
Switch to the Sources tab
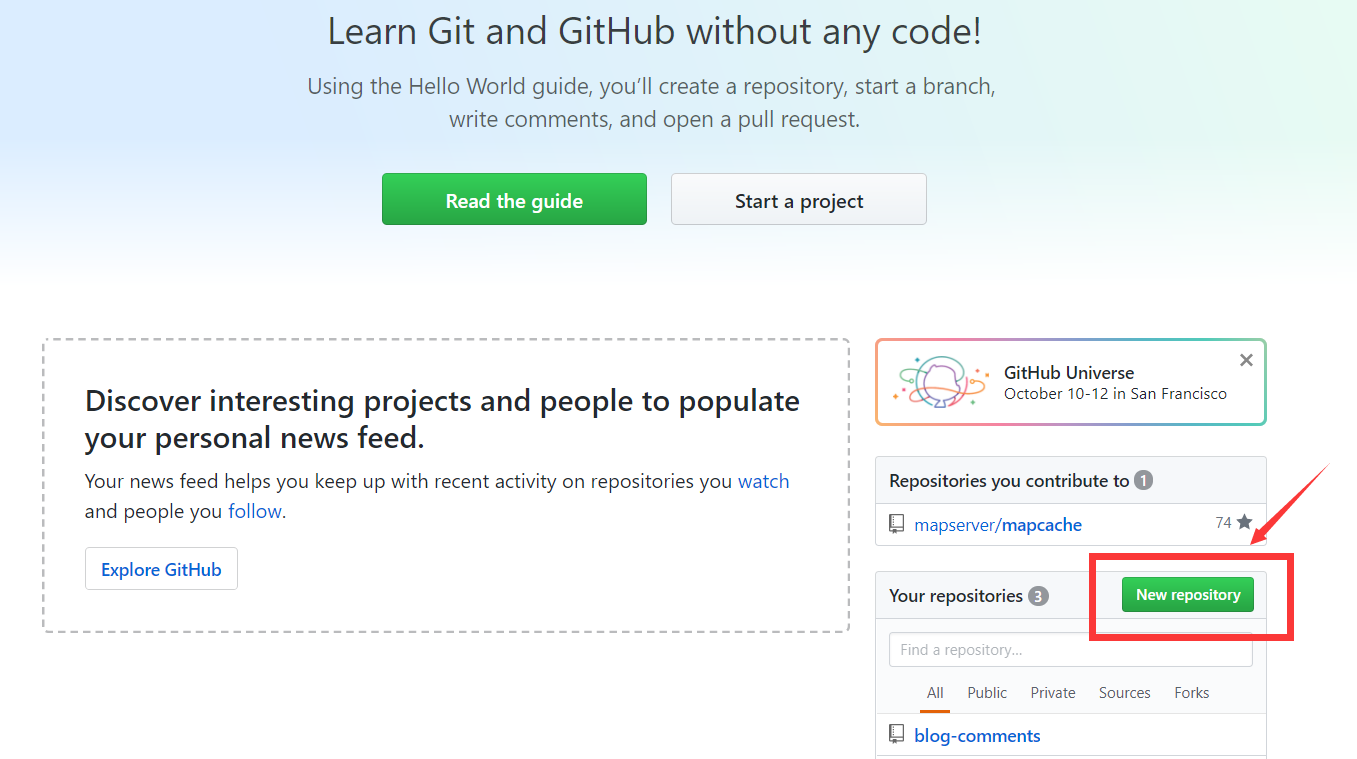tap(1125, 692)
